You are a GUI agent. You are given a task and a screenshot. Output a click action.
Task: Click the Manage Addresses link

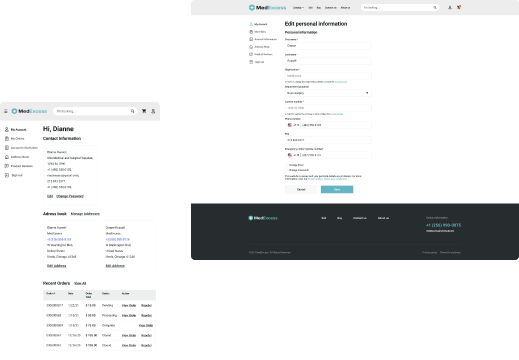click(85, 214)
